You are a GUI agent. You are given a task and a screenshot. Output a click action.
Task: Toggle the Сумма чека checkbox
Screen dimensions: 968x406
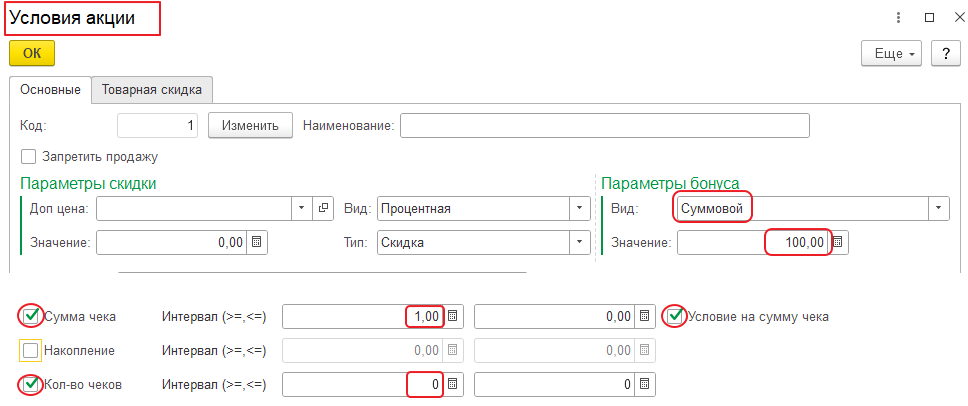point(31,317)
